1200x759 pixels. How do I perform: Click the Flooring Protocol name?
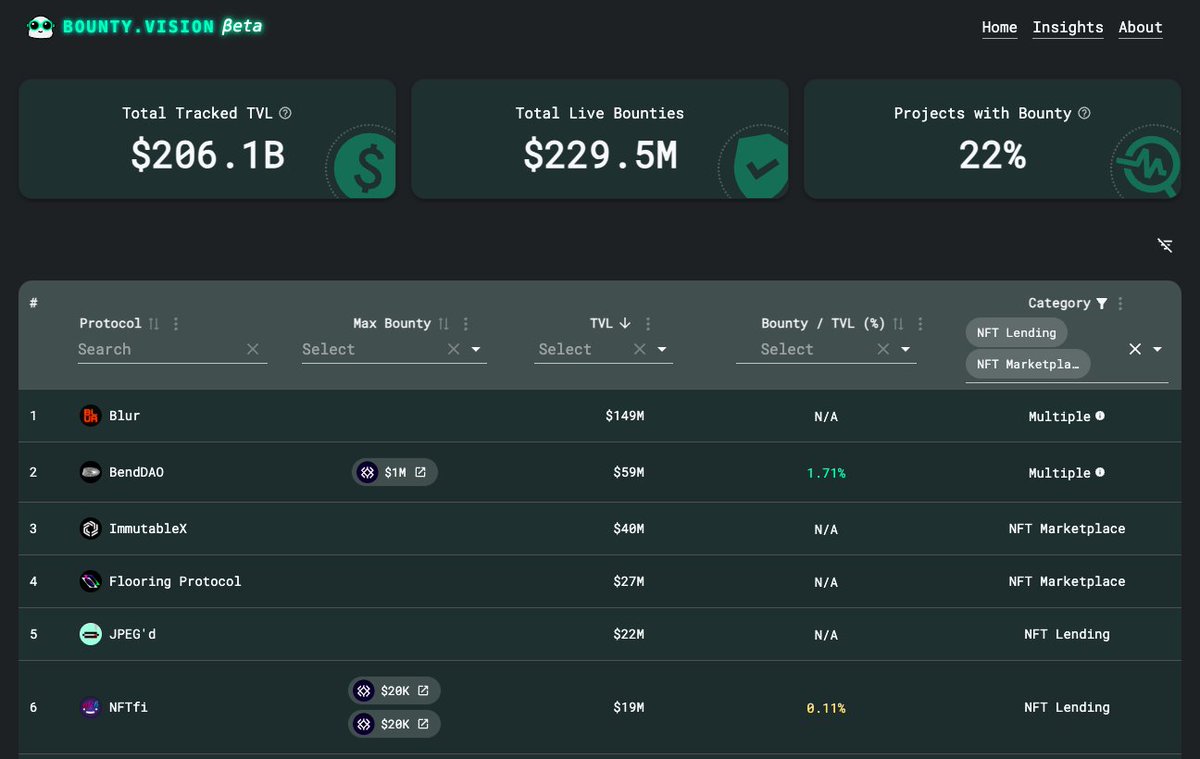(x=175, y=581)
